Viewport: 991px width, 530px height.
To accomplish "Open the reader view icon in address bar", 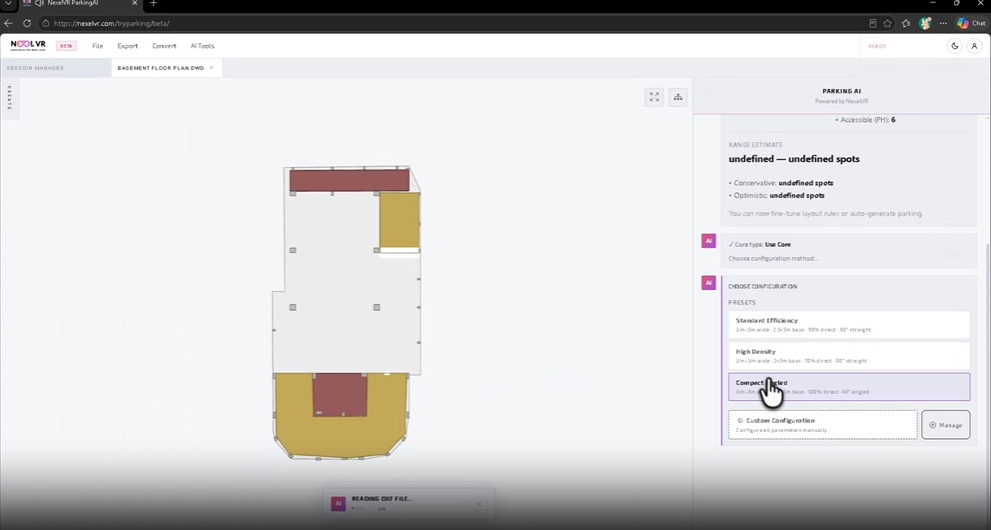I will tap(872, 23).
